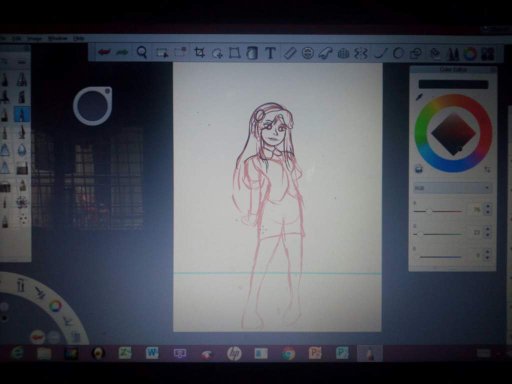Click the red channel slider handle
Viewport: 512px width, 384px height.
click(429, 212)
